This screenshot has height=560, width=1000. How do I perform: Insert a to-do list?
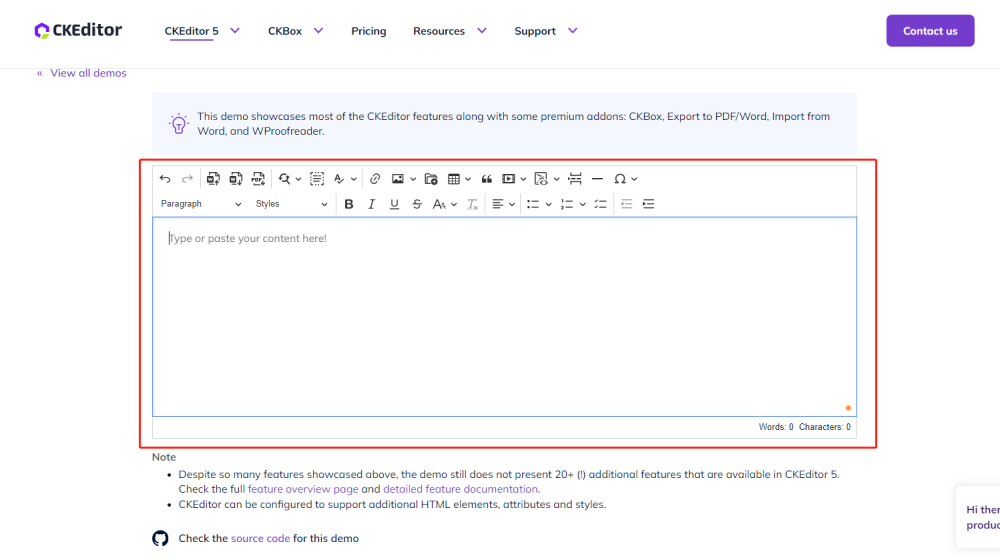pyautogui.click(x=600, y=204)
